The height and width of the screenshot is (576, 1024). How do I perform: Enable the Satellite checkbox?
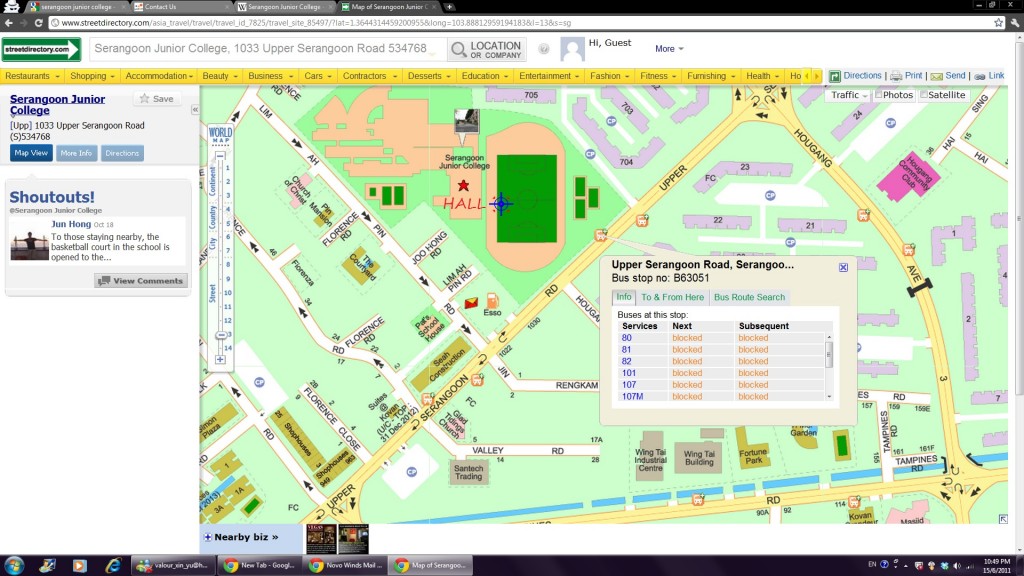[924, 95]
